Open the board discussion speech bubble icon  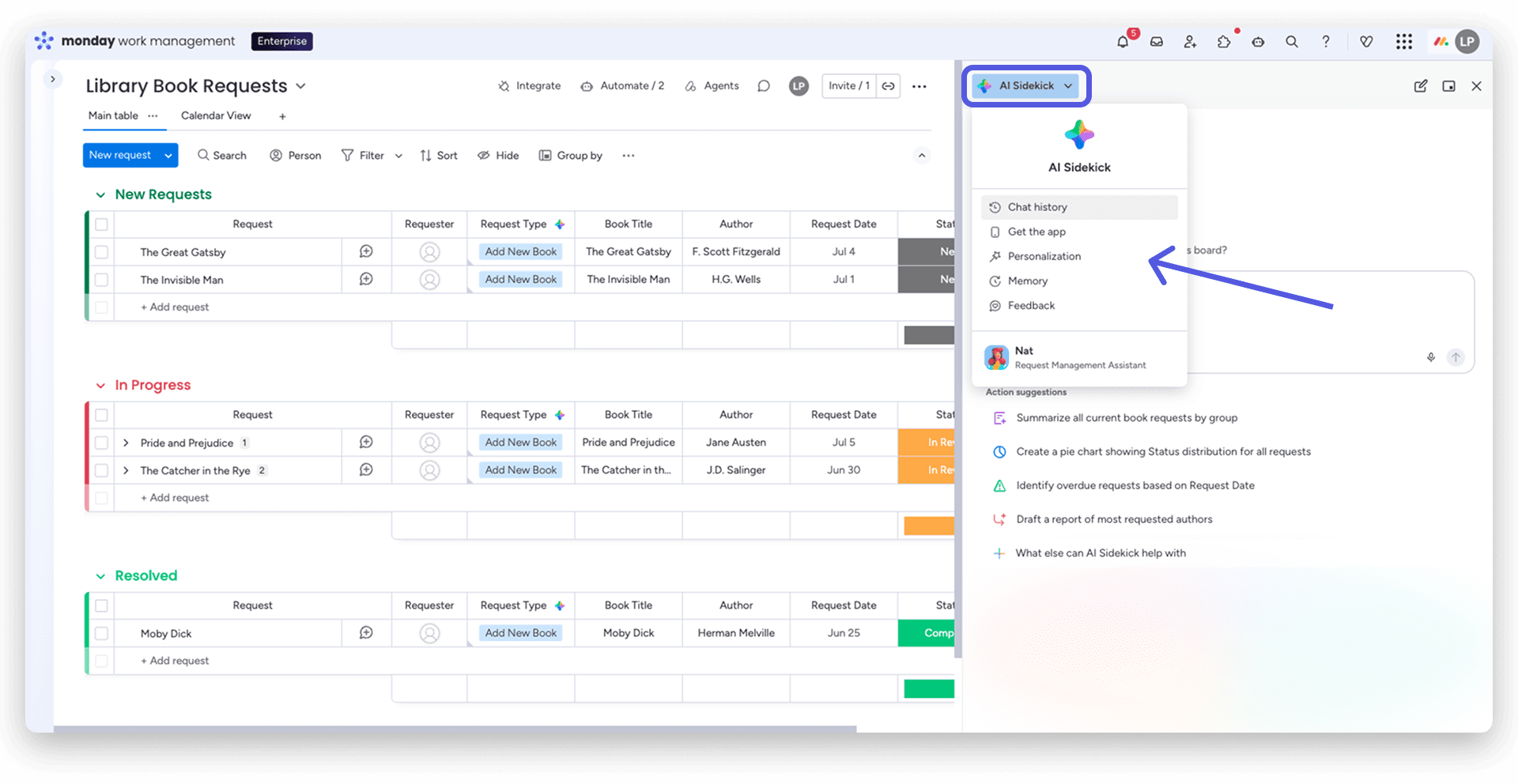[764, 86]
